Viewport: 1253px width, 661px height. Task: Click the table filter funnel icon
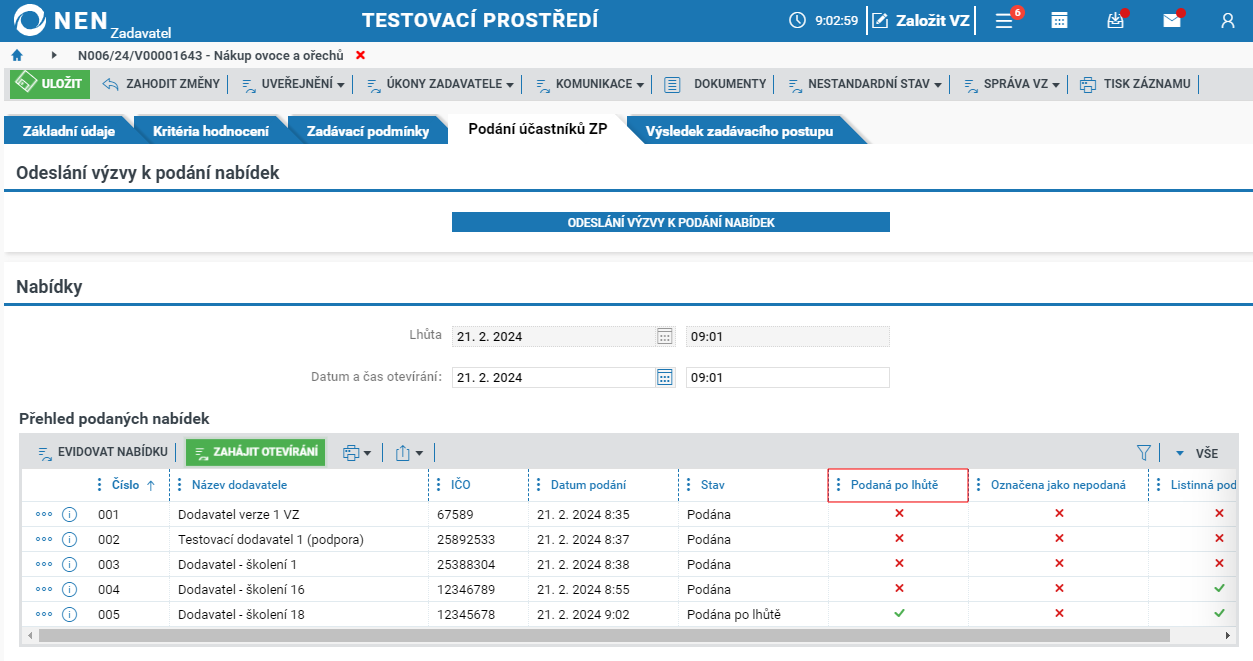[x=1144, y=453]
